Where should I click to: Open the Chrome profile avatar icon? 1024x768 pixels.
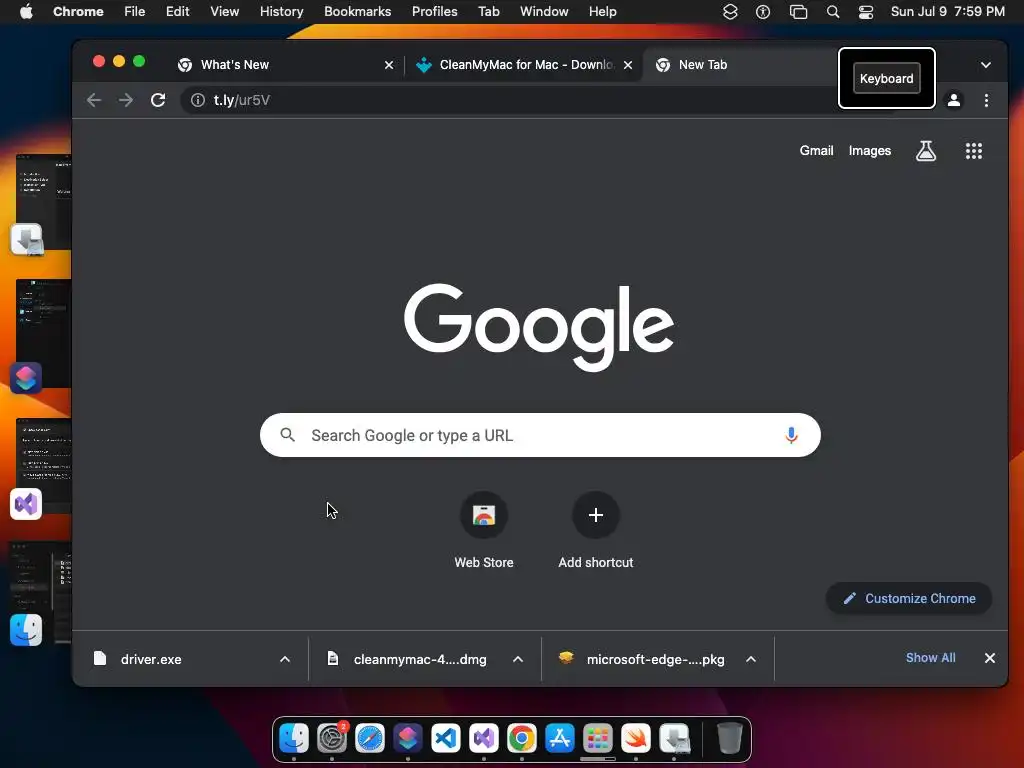click(x=953, y=100)
